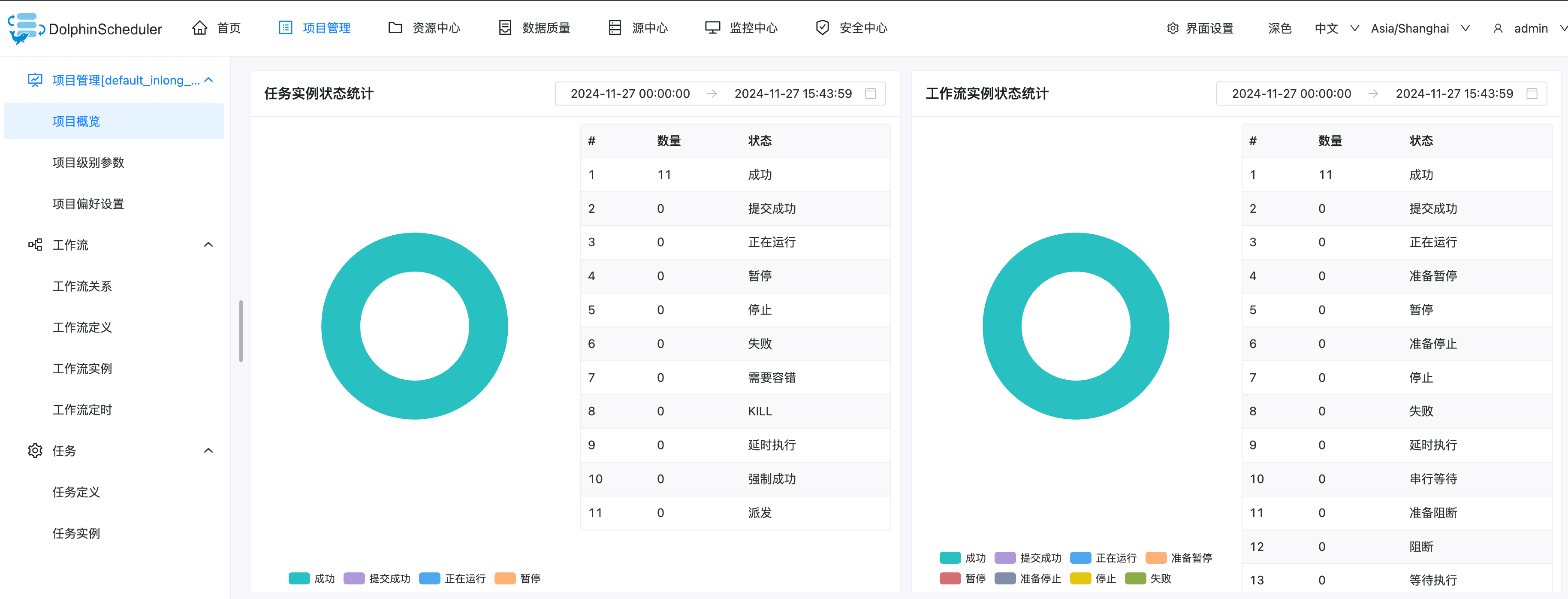Click the 数据质量 document icon
This screenshot has width=1568, height=599.
[x=505, y=28]
